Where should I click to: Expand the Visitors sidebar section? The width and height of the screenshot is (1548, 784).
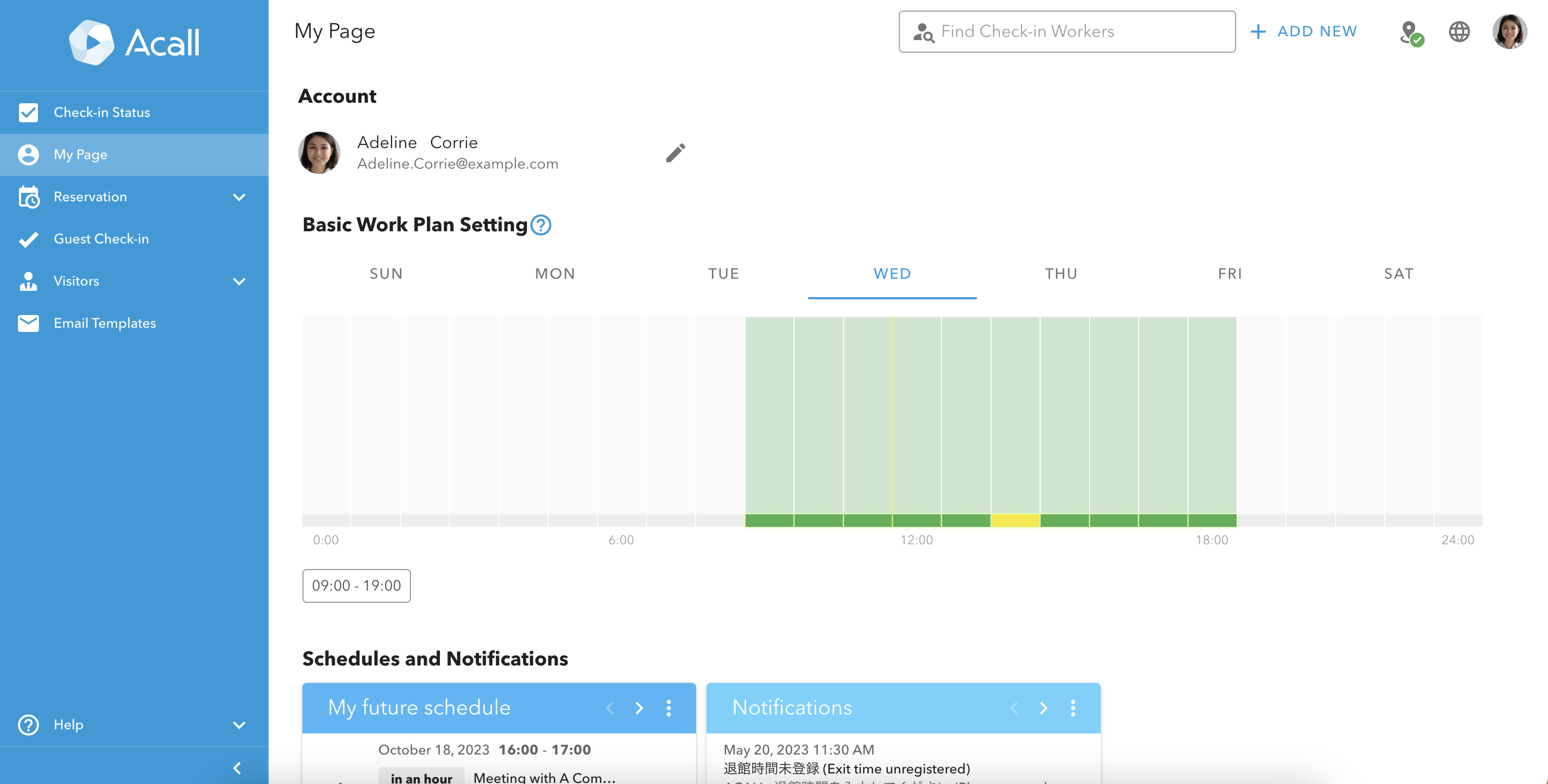point(239,281)
